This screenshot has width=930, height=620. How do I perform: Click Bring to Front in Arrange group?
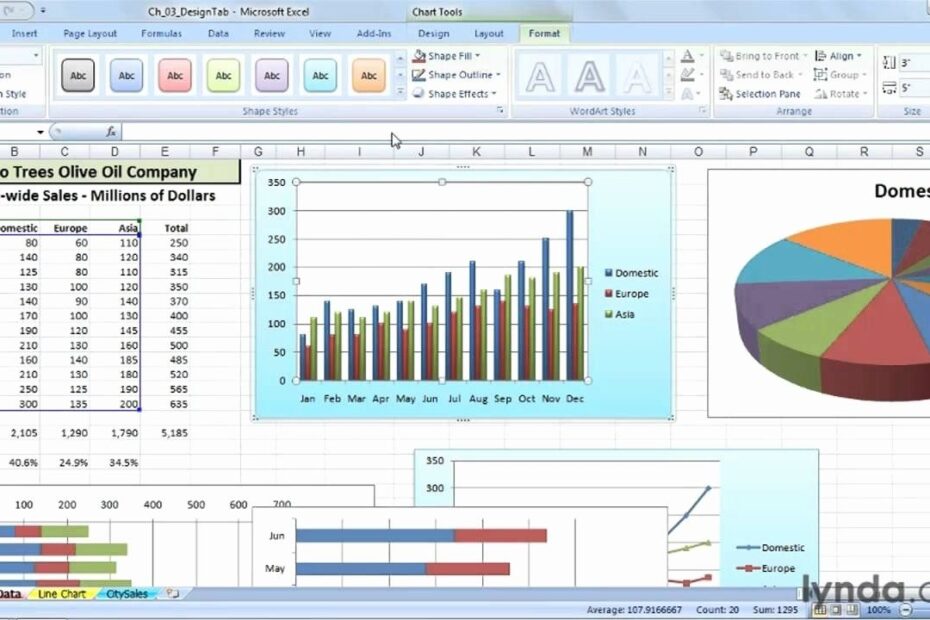[x=764, y=55]
